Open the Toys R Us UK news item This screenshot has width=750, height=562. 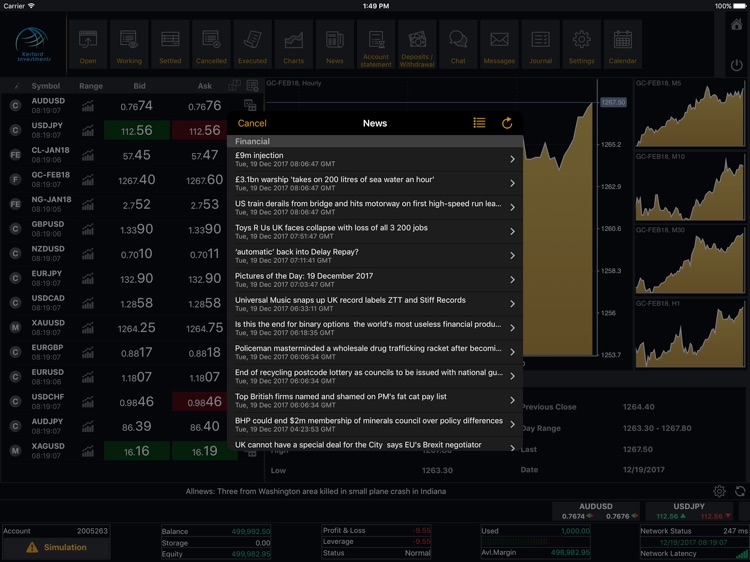pyautogui.click(x=375, y=231)
